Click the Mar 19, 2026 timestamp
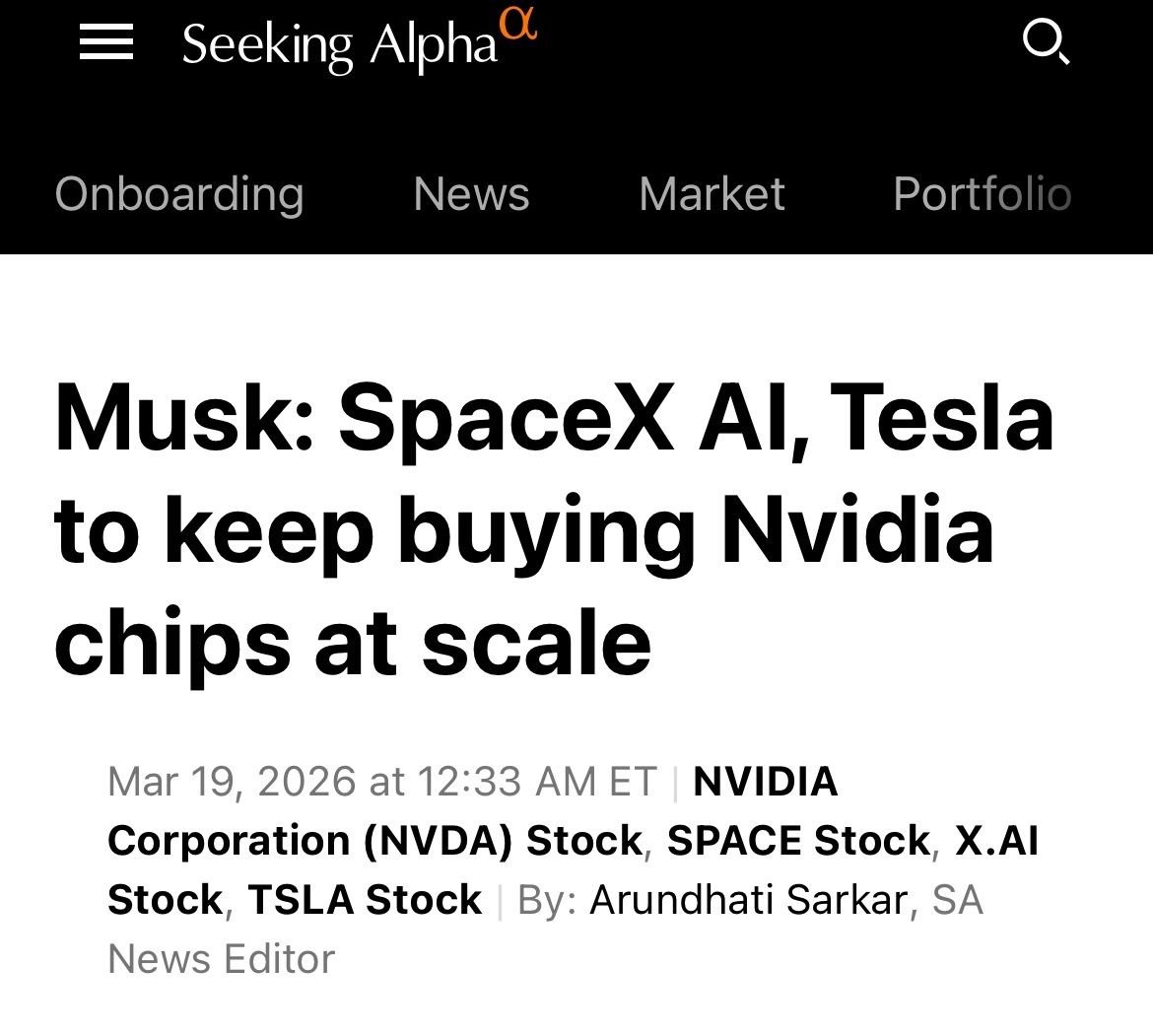This screenshot has height=1036, width=1153. pyautogui.click(x=381, y=782)
